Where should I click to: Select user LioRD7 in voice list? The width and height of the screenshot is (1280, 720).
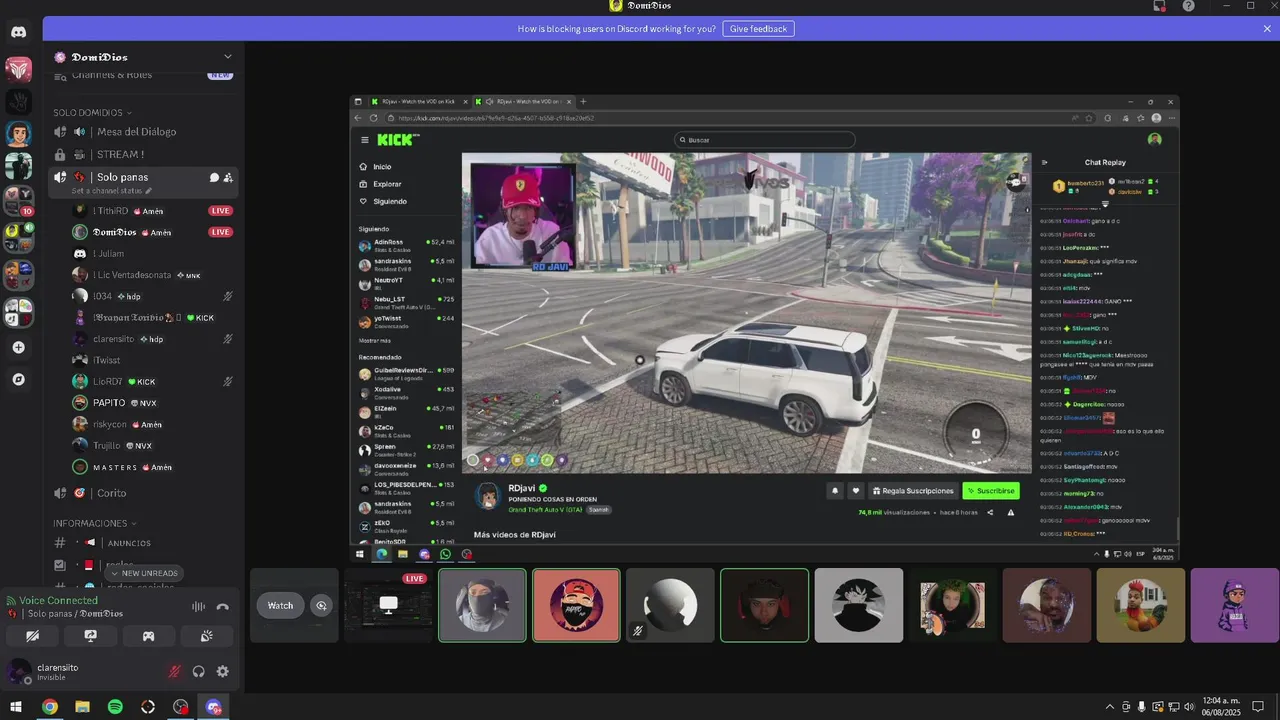point(153,381)
